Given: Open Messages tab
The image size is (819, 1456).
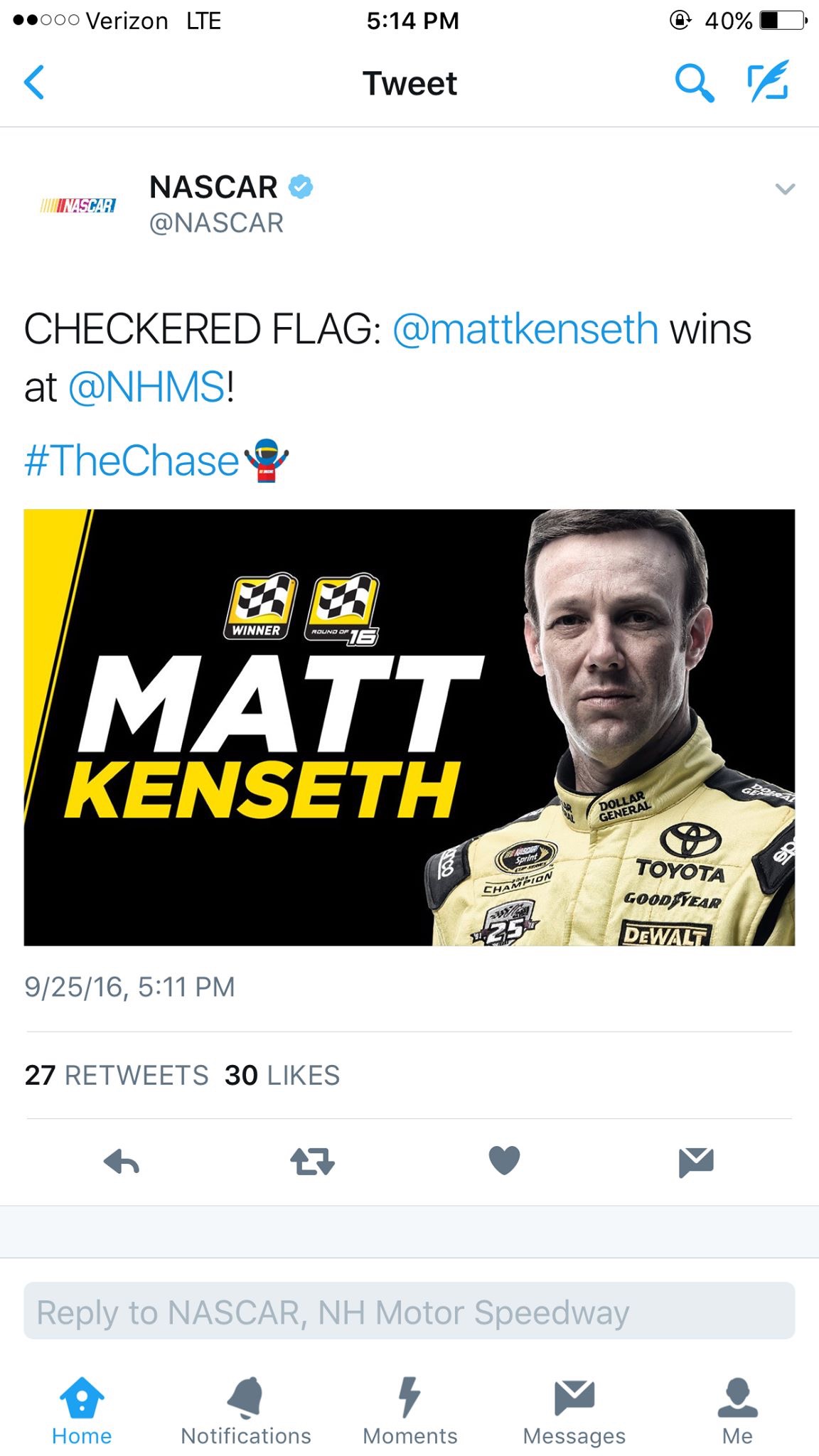Looking at the screenshot, I should click(x=574, y=1410).
